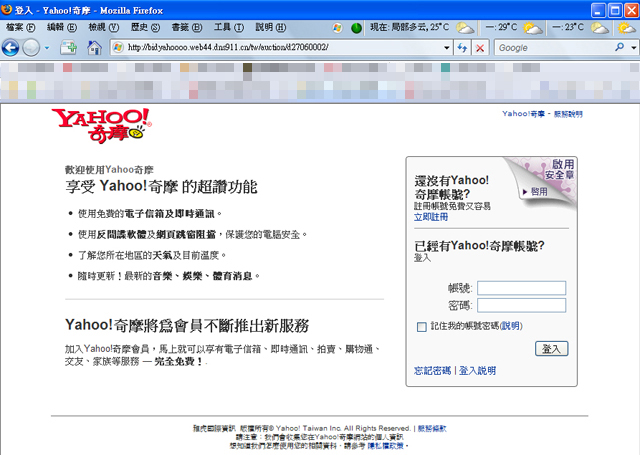Image resolution: width=640 pixels, height=455 pixels.
Task: Open 服務說明 link at top right
Action: (568, 114)
